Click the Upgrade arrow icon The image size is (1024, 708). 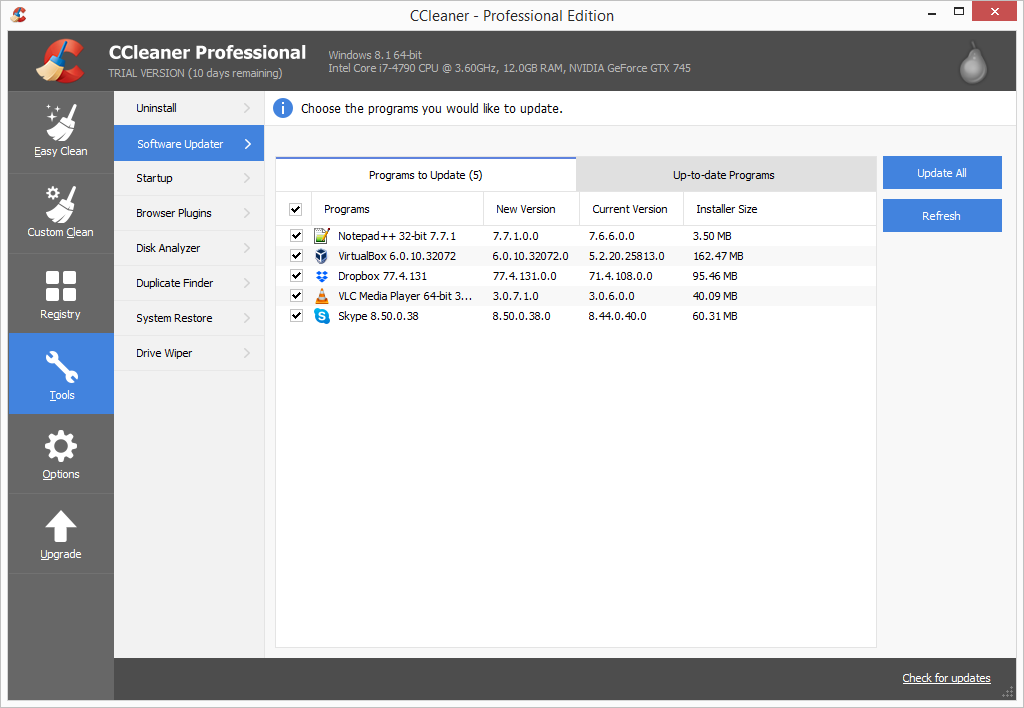[x=60, y=525]
